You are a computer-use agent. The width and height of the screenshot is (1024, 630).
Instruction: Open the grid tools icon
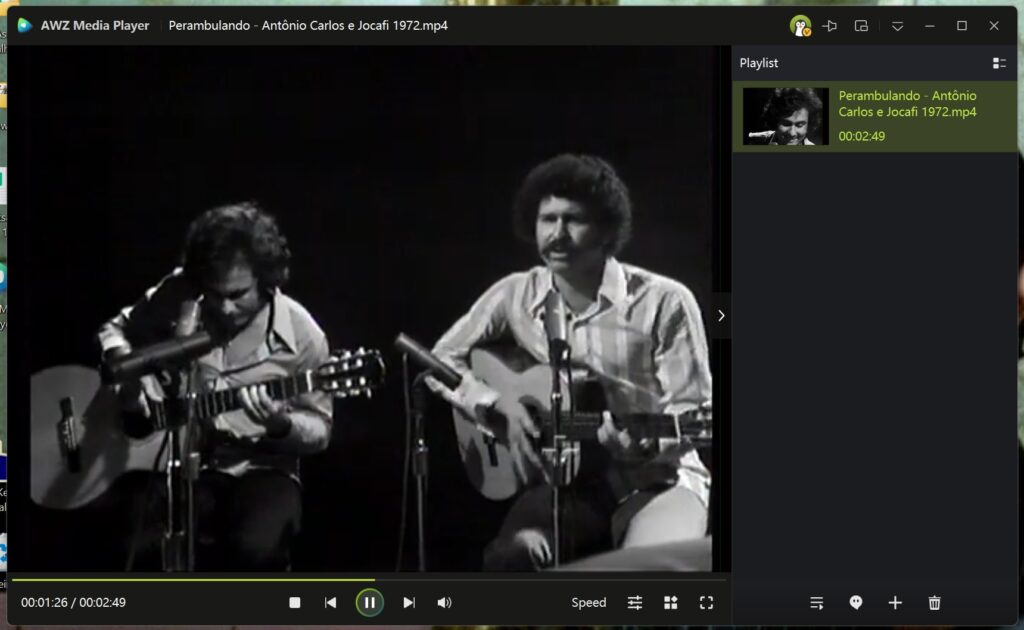tap(671, 603)
